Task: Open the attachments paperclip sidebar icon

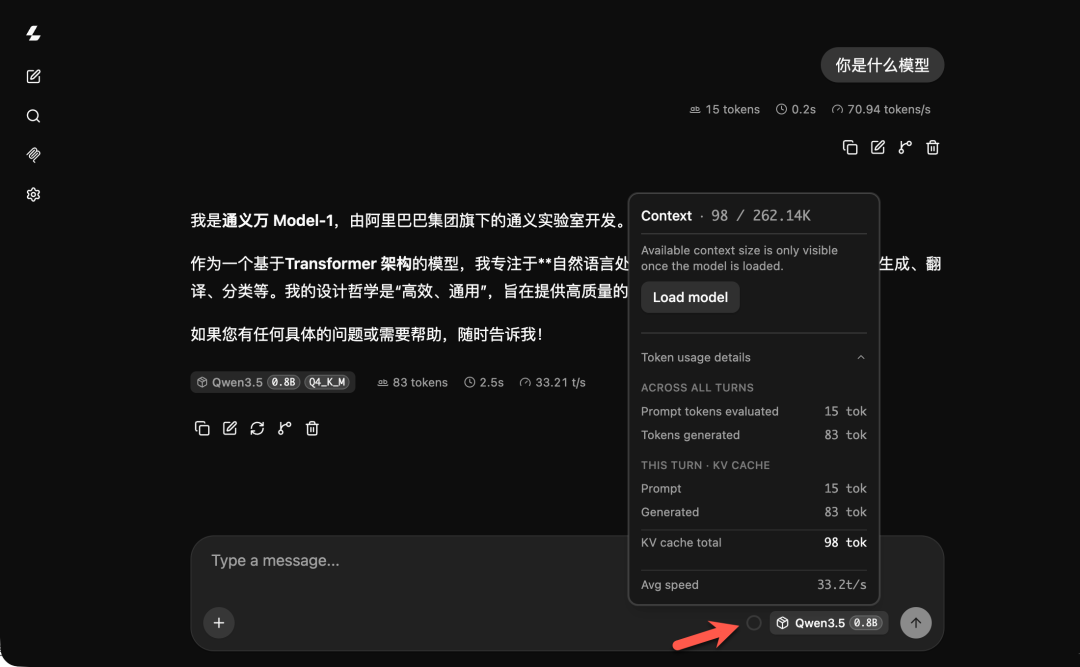Action: click(x=33, y=155)
